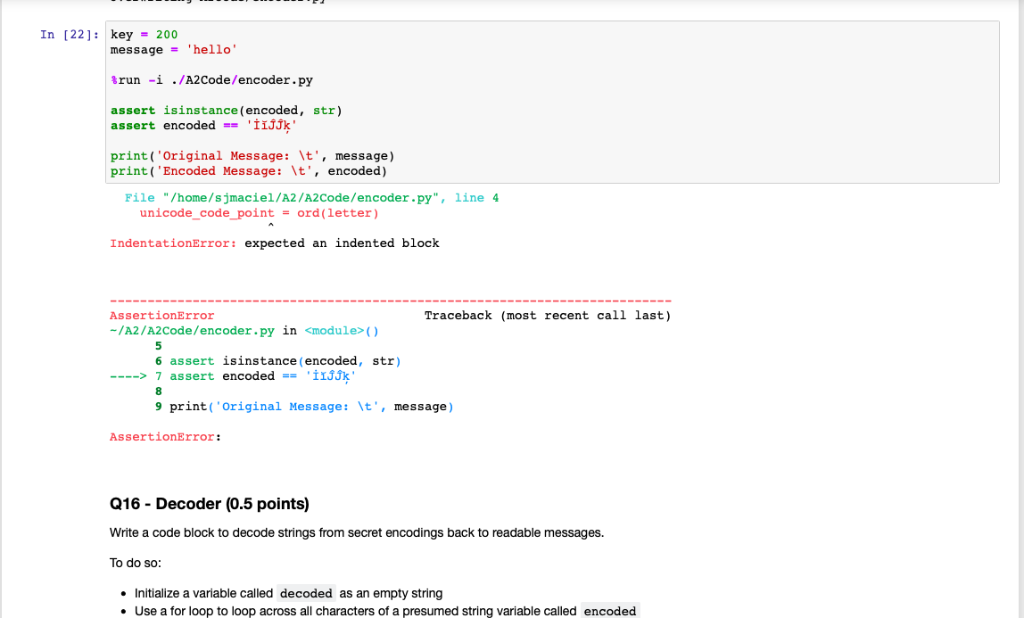The width and height of the screenshot is (1024, 618).
Task: Click the File "/home/sjmaciel/A2/A2Code/encoder.py" line 4 output
Action: pos(312,198)
